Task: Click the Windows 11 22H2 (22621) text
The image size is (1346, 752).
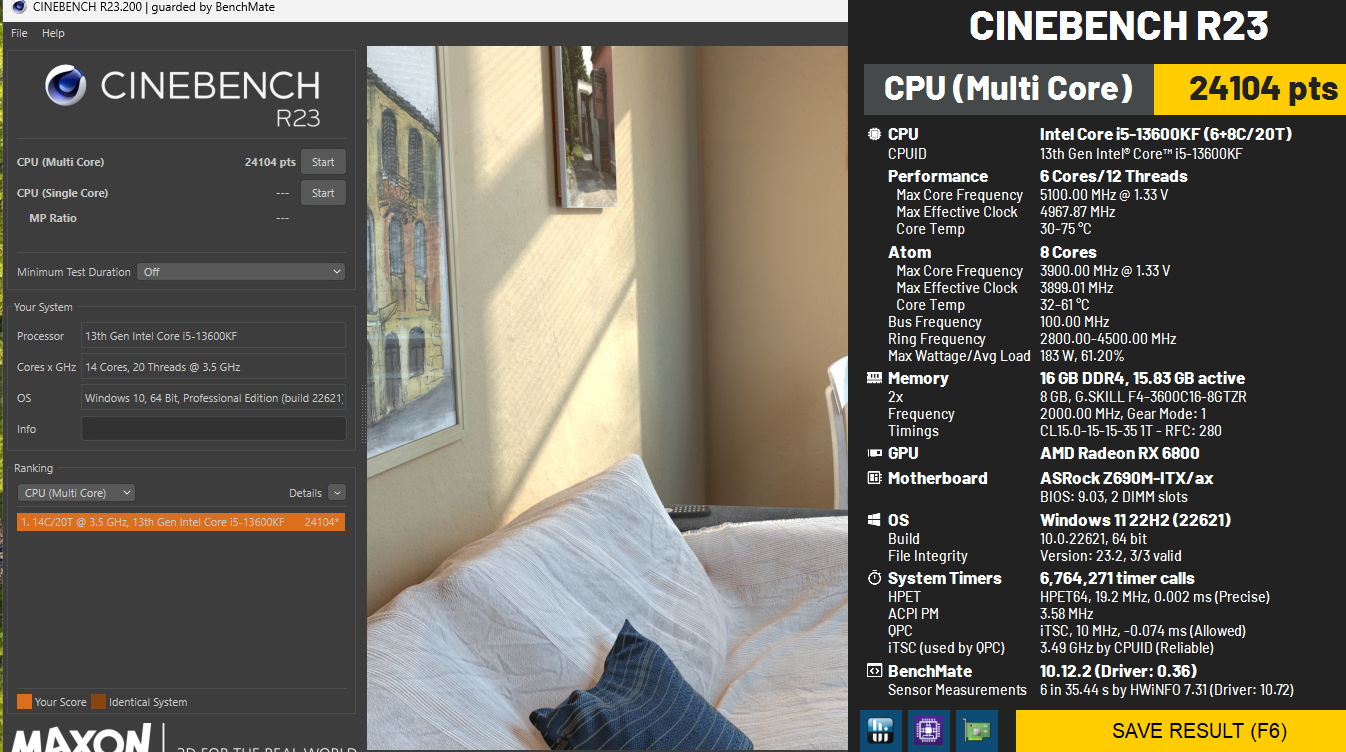Action: click(x=1136, y=520)
